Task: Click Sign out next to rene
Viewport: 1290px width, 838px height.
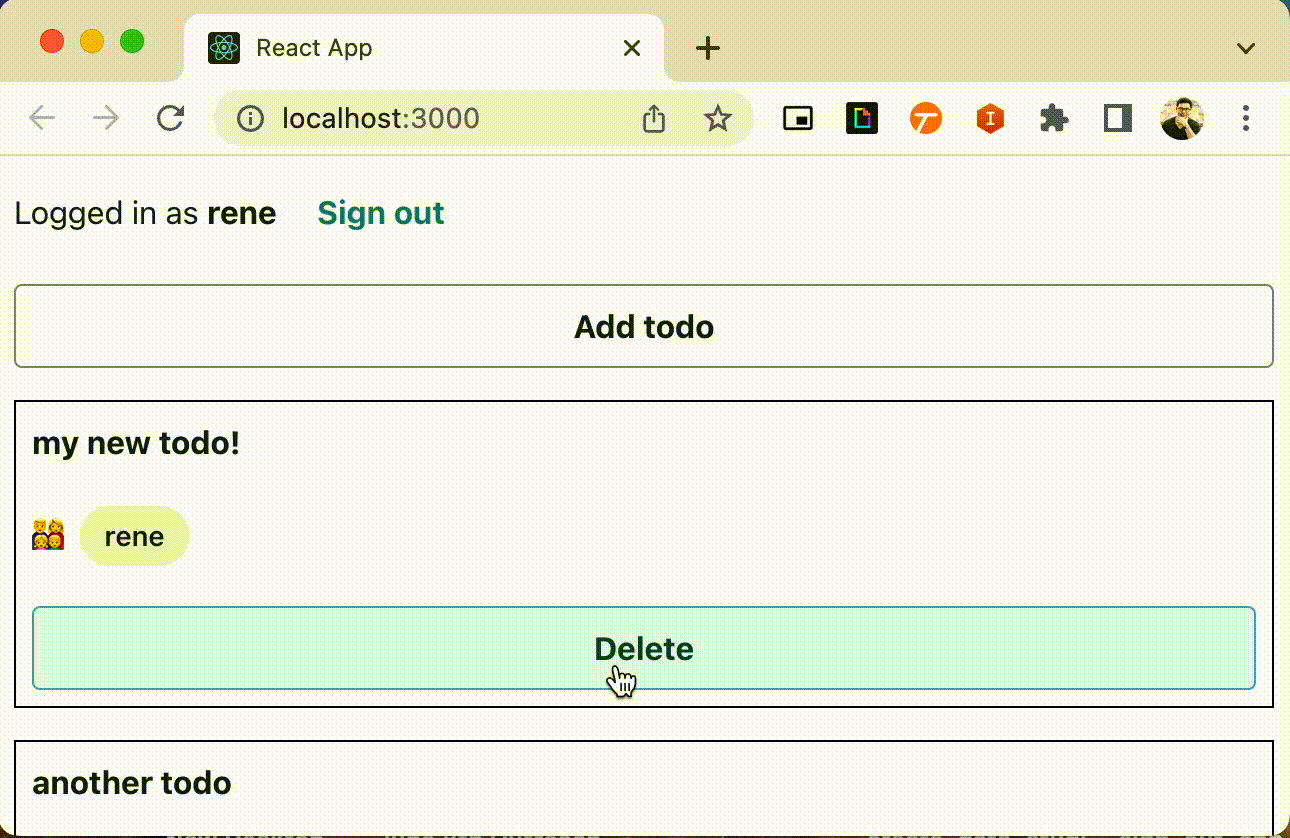Action: coord(380,213)
